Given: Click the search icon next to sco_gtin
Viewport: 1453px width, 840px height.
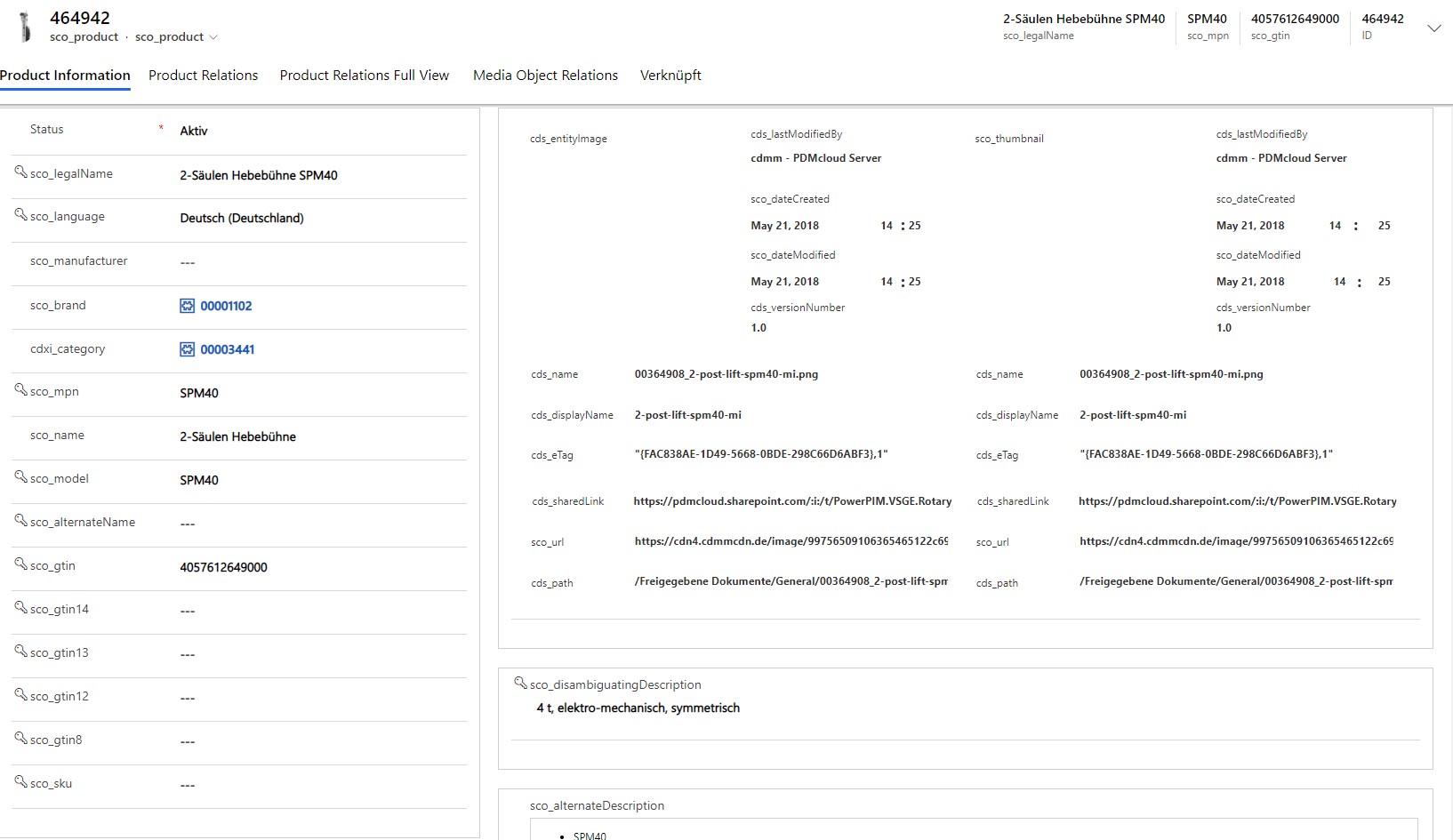Looking at the screenshot, I should [20, 564].
